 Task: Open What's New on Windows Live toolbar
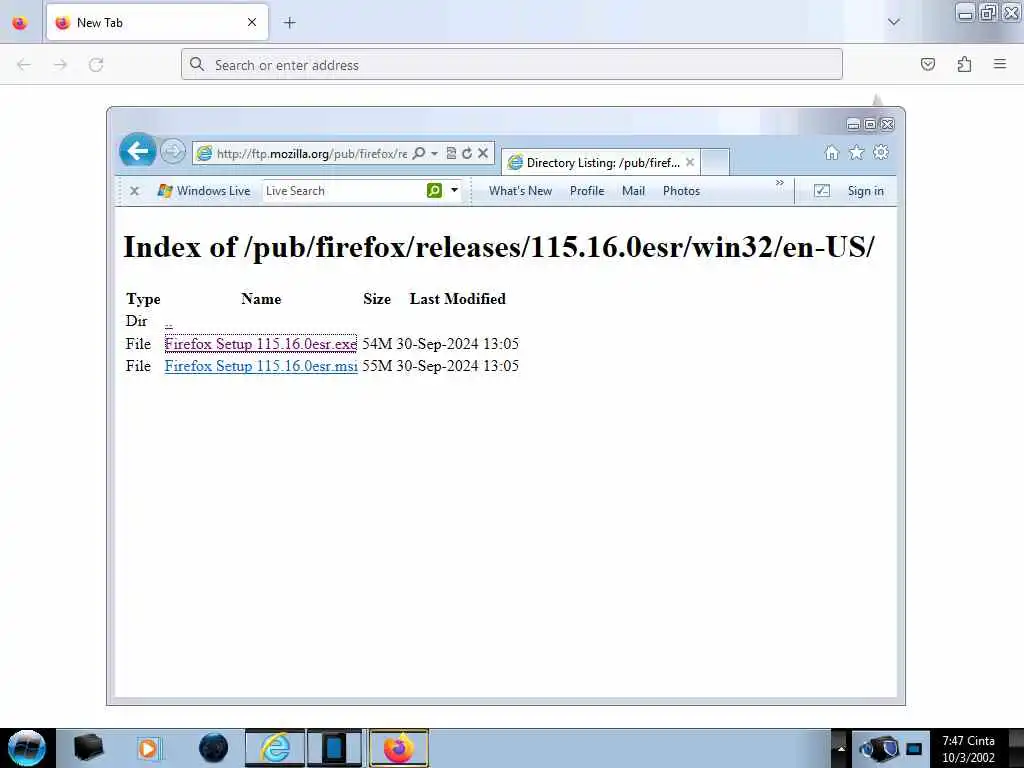point(520,191)
